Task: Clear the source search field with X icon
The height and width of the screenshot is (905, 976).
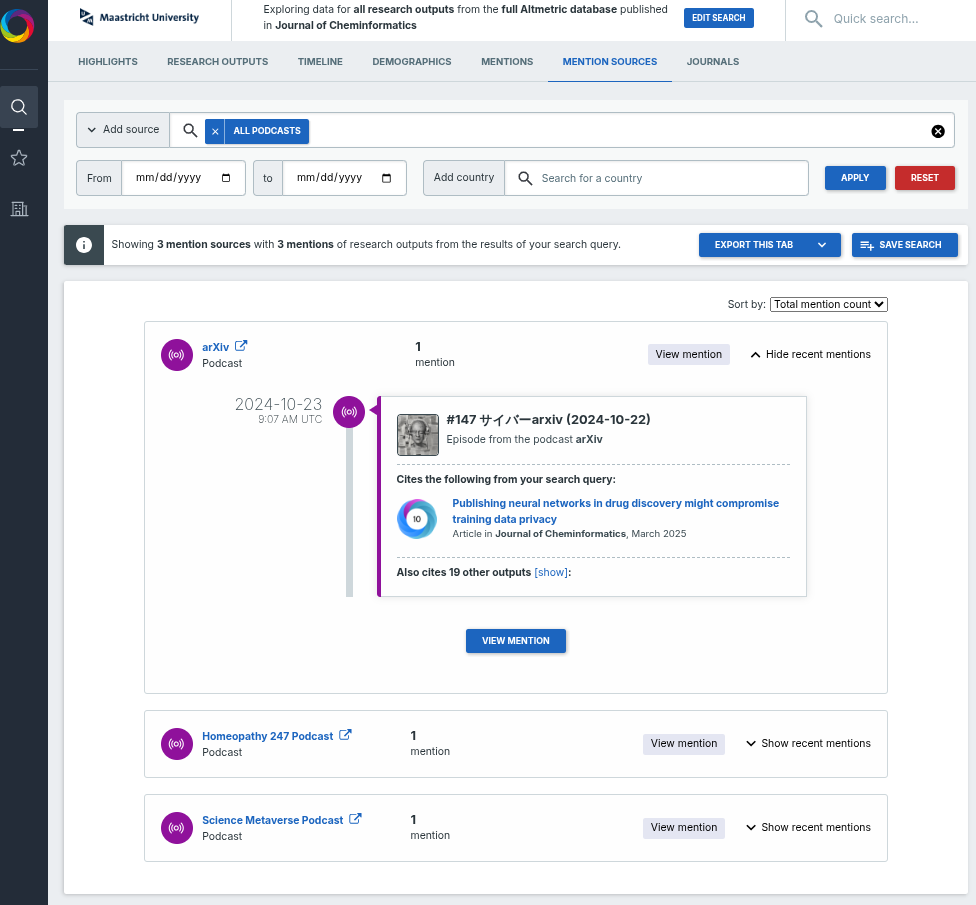Action: (x=938, y=131)
